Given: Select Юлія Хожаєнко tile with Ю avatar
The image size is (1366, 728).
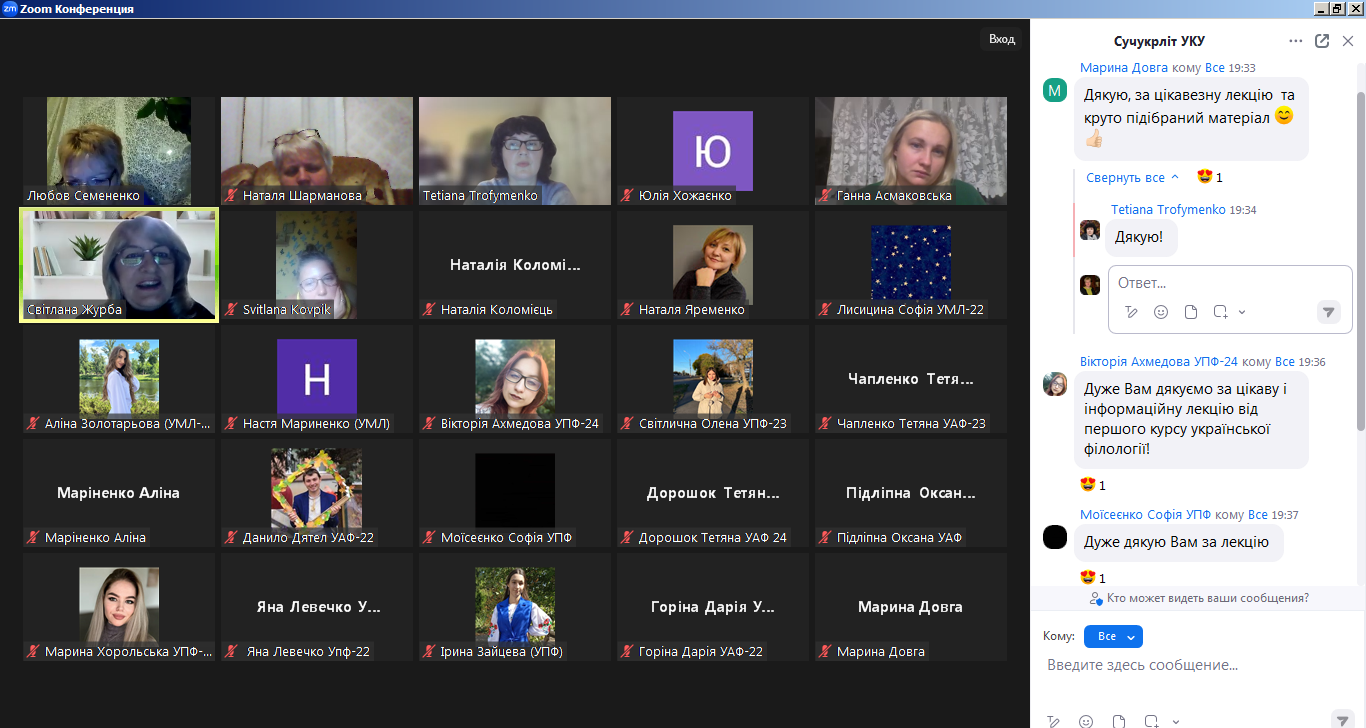Looking at the screenshot, I should coord(713,151).
